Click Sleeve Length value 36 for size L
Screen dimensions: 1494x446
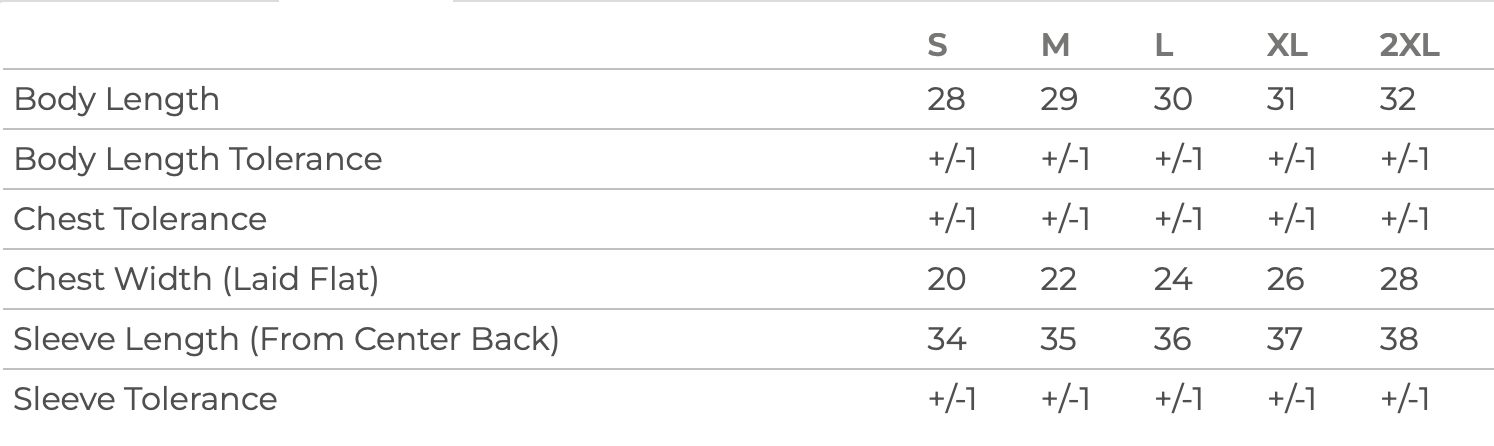(1172, 339)
